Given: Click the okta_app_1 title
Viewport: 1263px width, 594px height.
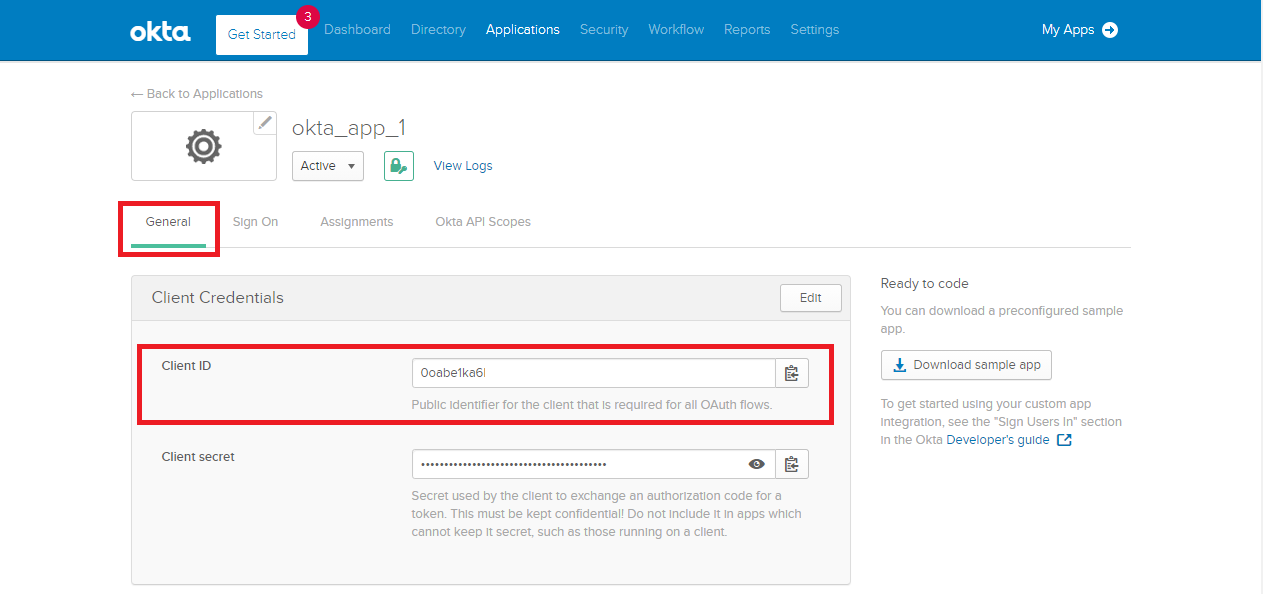Looking at the screenshot, I should click(349, 128).
